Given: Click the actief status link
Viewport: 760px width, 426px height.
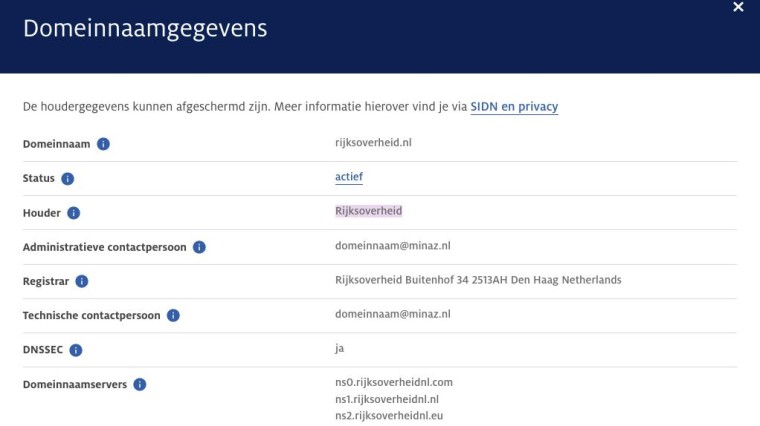Looking at the screenshot, I should [349, 177].
